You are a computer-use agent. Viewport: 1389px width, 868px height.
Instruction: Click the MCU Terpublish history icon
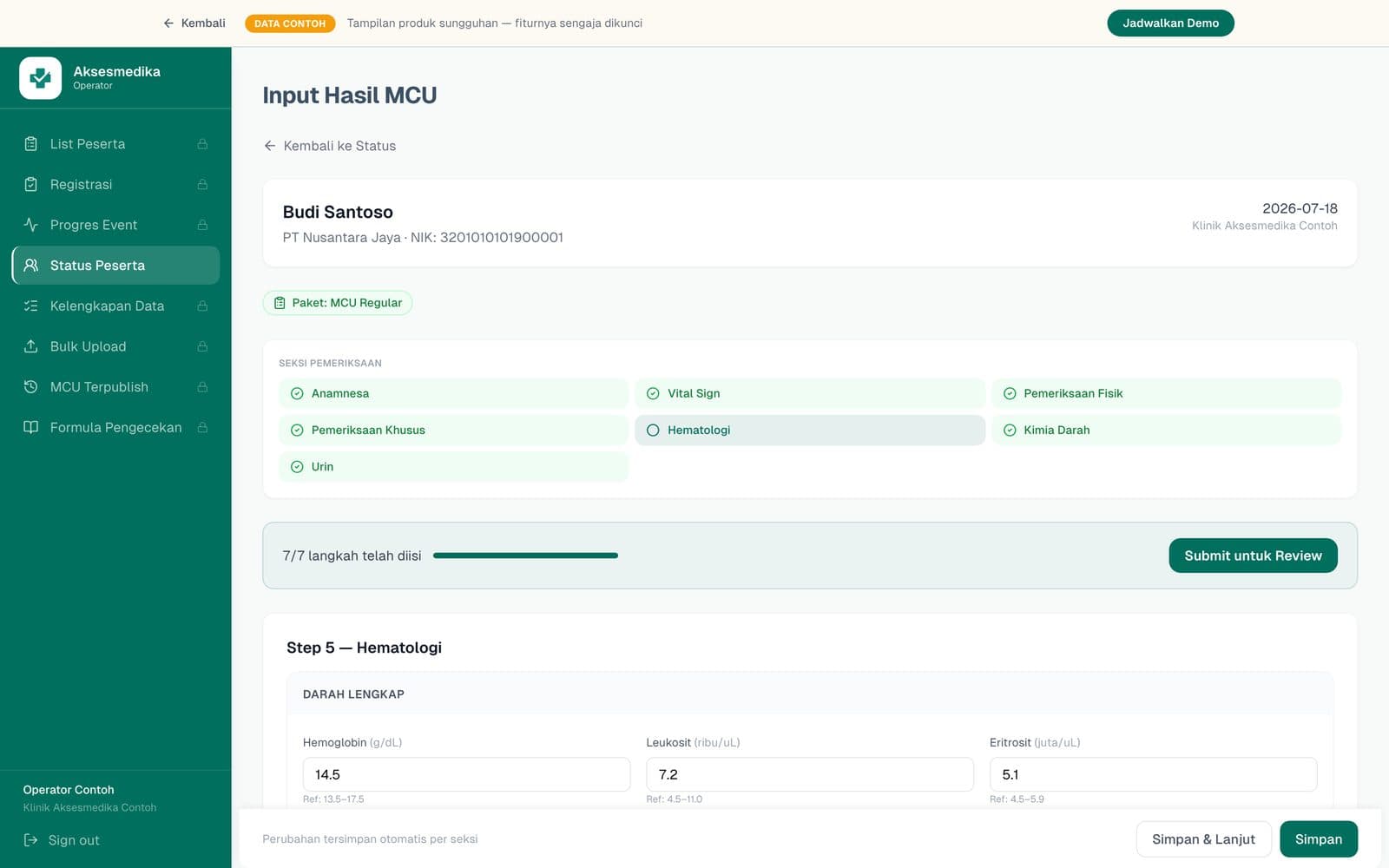(x=31, y=387)
